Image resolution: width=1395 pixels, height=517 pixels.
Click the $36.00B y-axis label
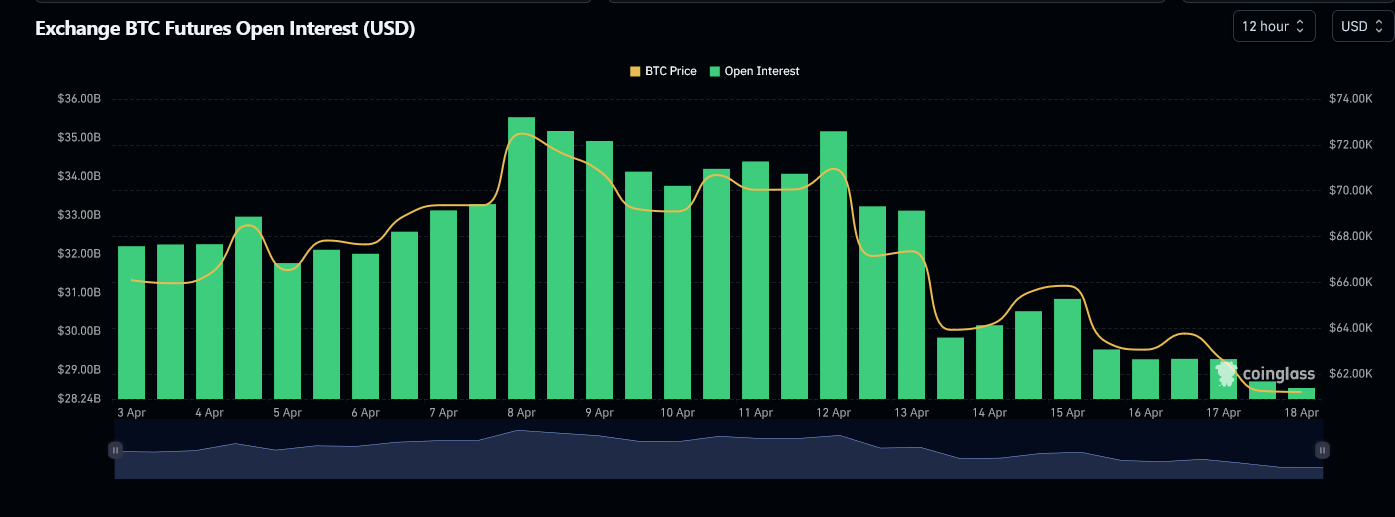click(x=80, y=99)
